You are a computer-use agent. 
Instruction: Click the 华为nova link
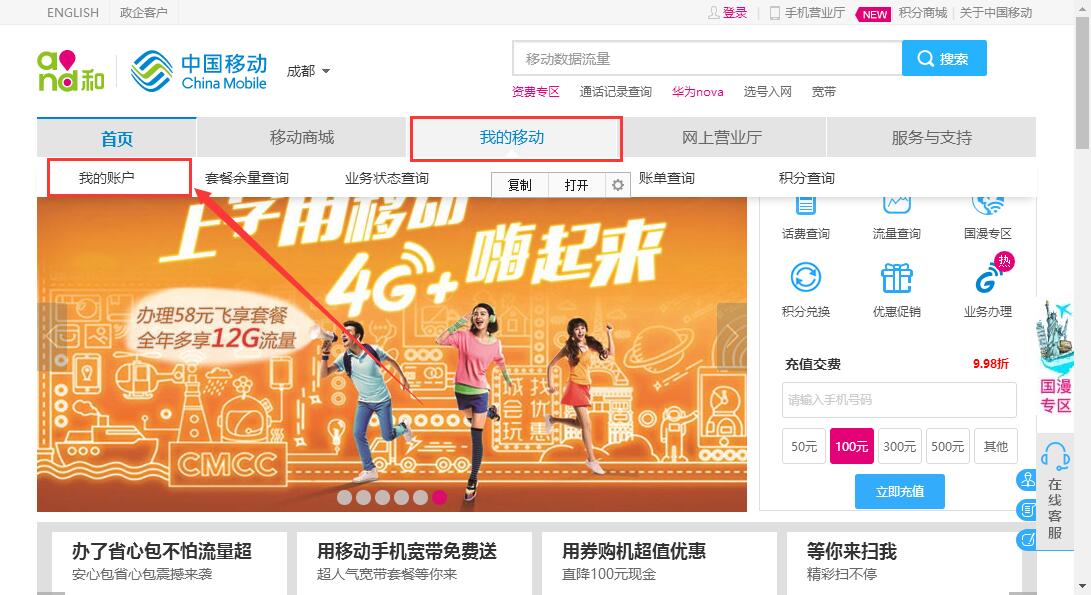point(698,92)
